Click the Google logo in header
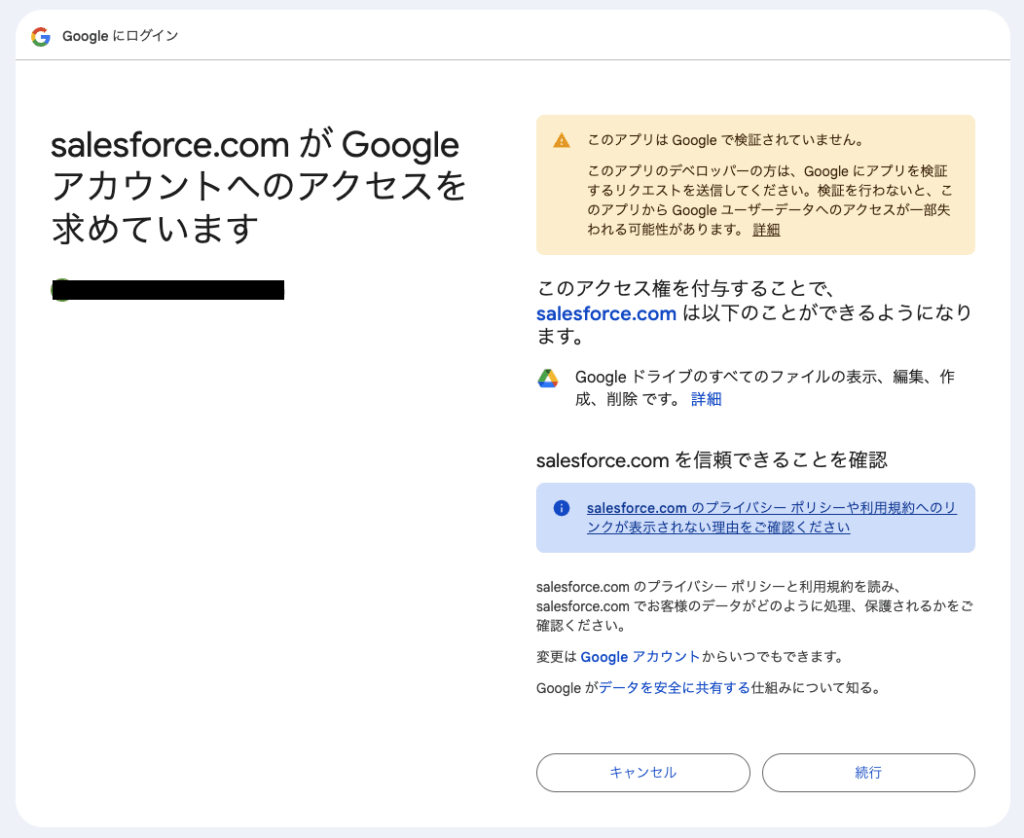Viewport: 1024px width, 838px height. [41, 37]
